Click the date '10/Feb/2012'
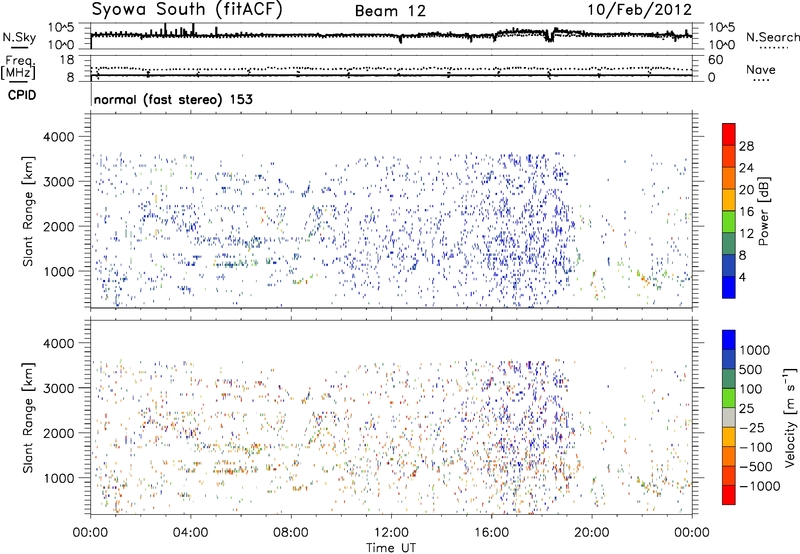This screenshot has height=554, width=800. (x=640, y=10)
